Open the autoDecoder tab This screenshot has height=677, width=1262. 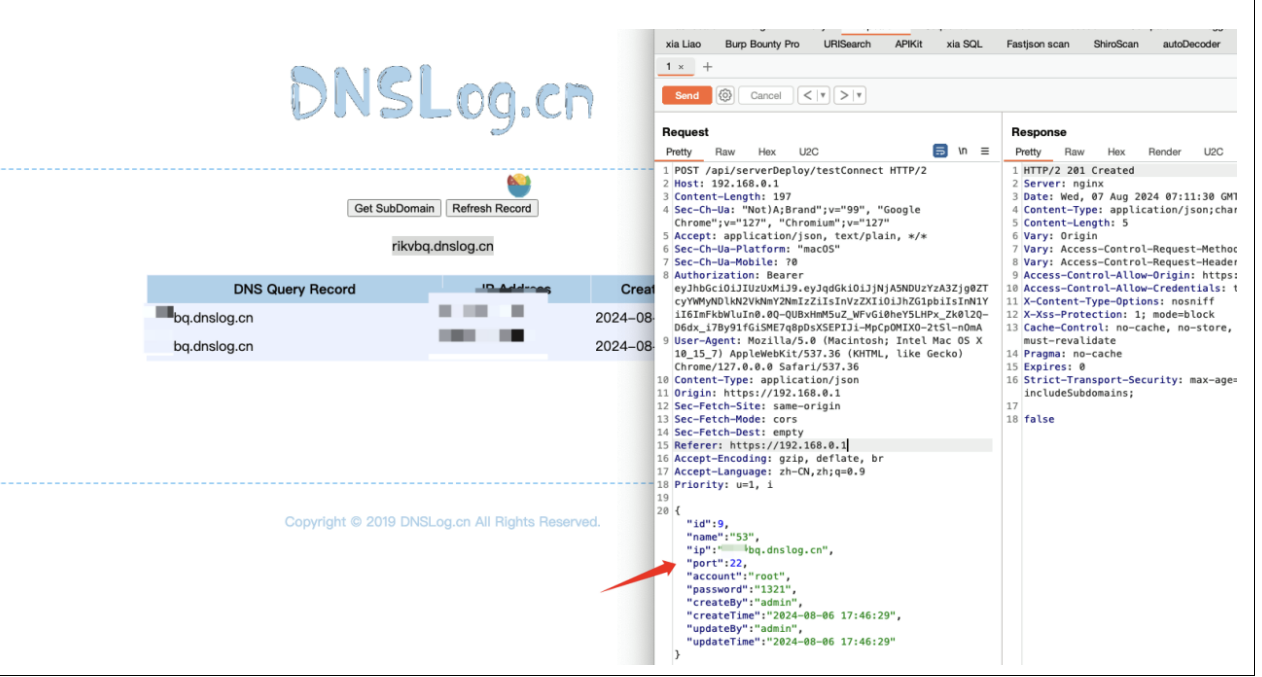coord(1191,44)
